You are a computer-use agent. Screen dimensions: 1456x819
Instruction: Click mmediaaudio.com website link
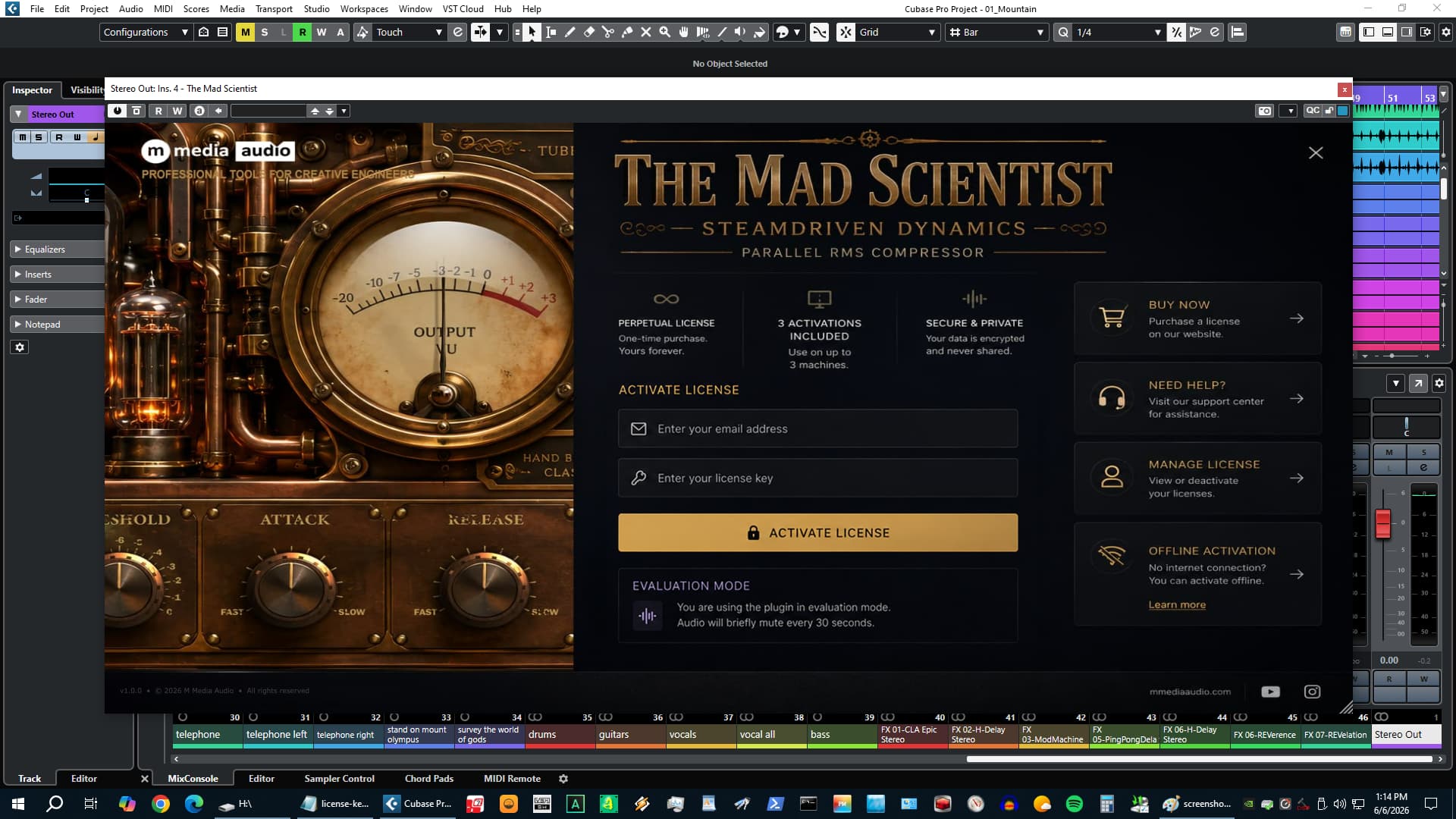click(1190, 692)
